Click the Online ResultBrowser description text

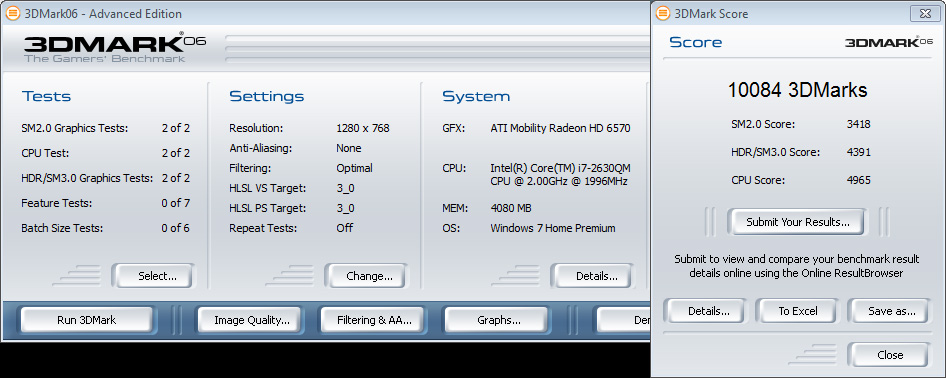797,266
